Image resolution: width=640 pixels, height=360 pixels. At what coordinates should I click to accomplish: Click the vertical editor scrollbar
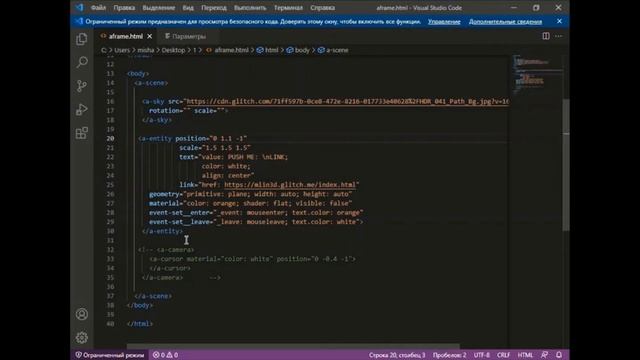pos(566,165)
